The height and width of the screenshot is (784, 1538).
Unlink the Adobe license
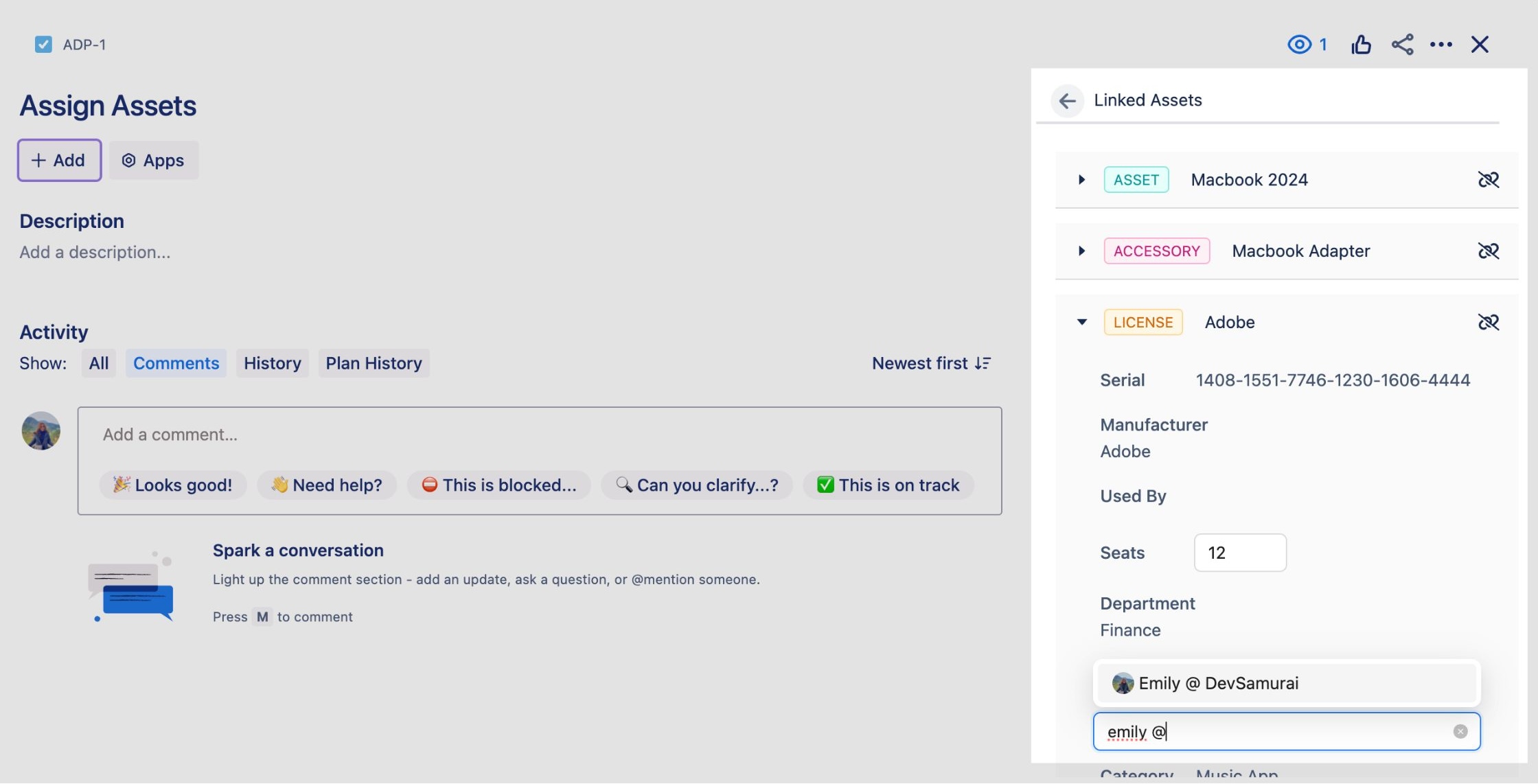click(x=1489, y=321)
